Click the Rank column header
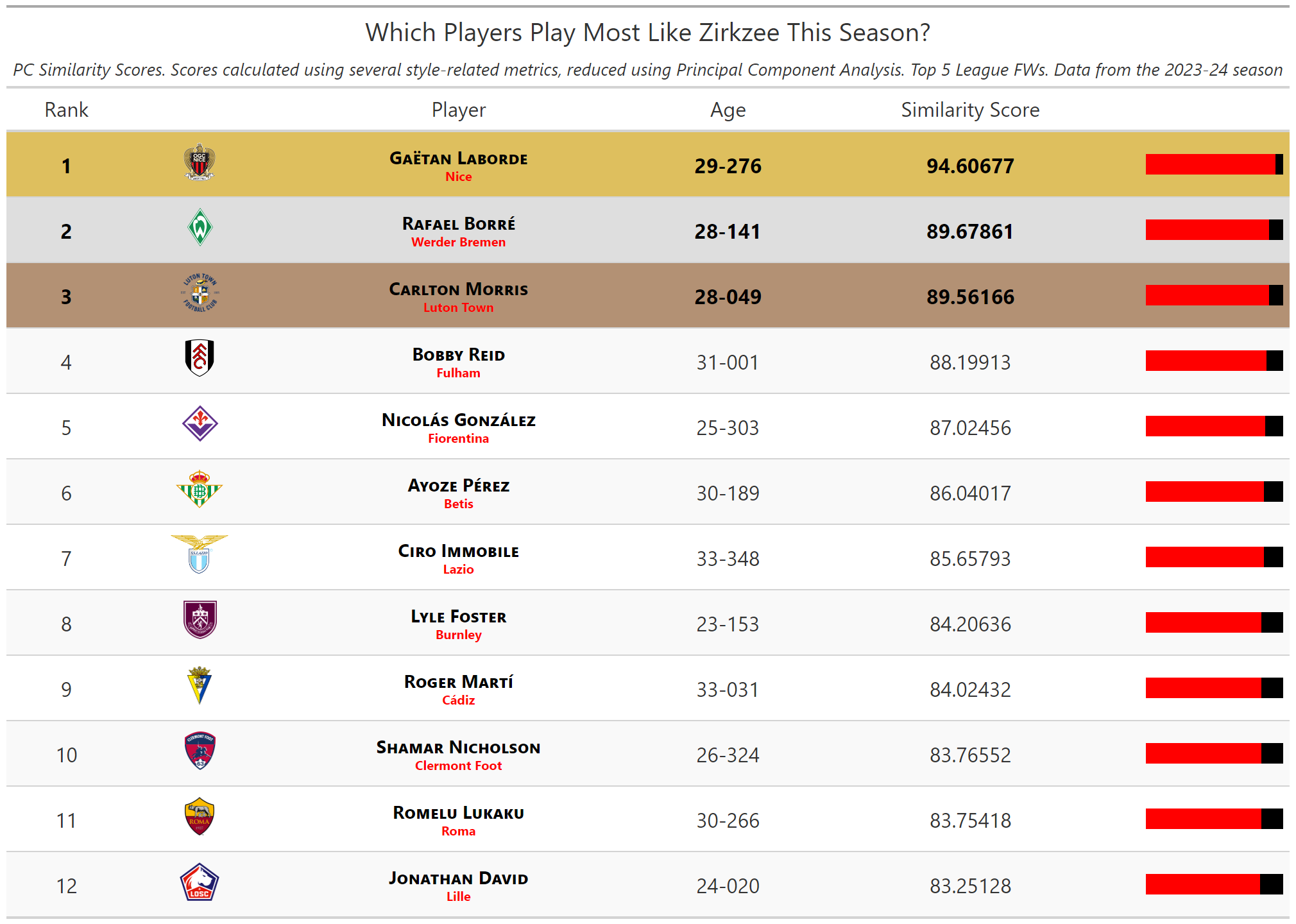 click(x=66, y=110)
